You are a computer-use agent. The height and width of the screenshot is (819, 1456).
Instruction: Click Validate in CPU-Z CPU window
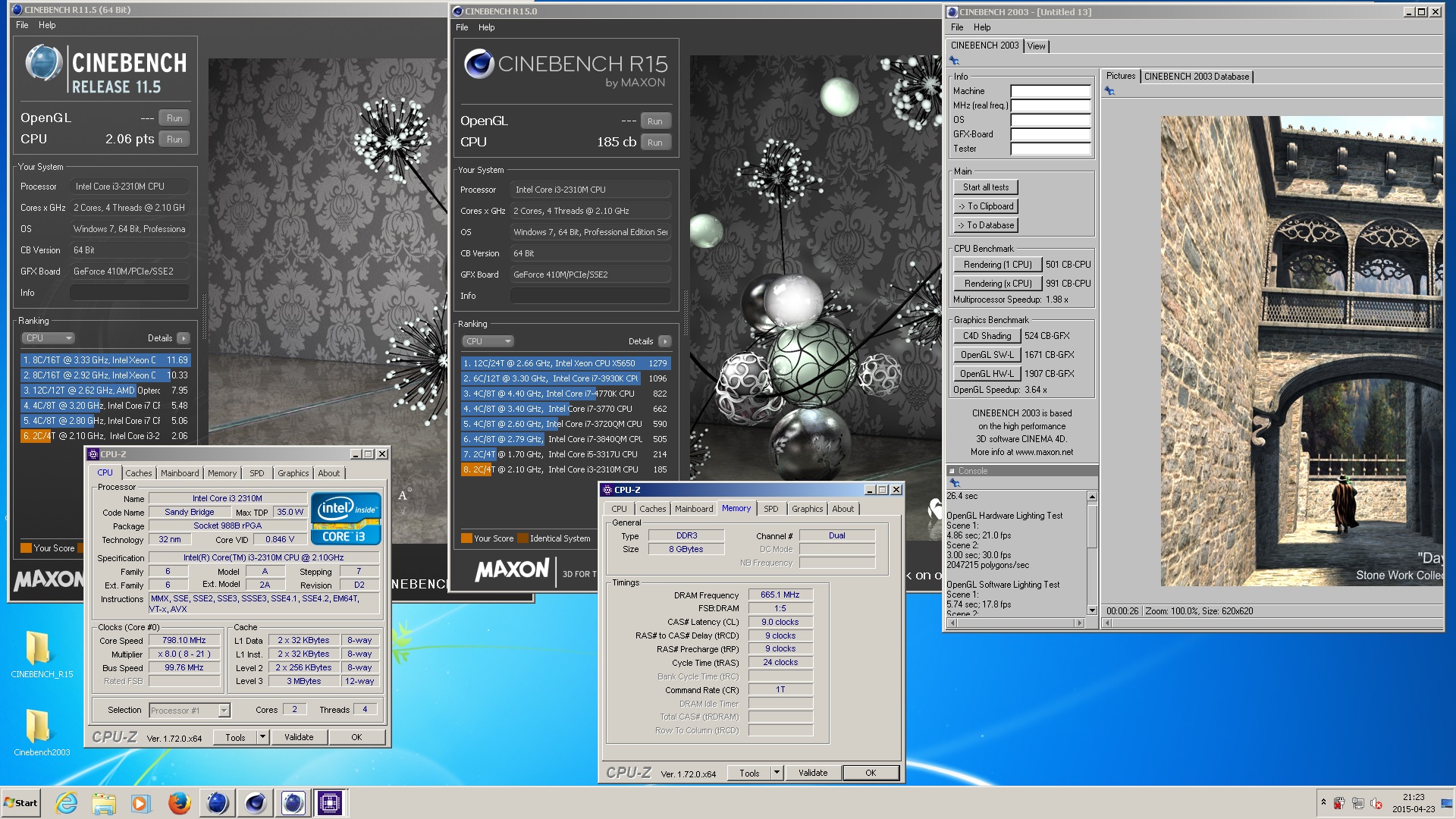299,737
